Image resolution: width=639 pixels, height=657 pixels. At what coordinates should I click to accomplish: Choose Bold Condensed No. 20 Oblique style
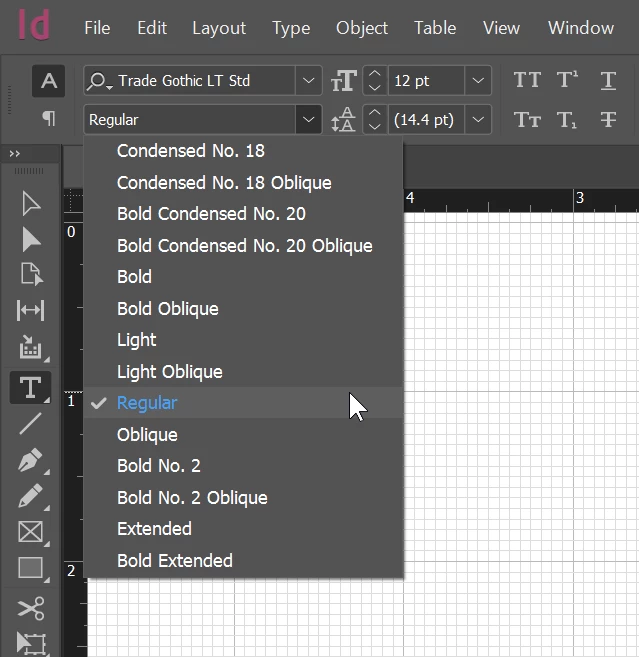point(243,246)
